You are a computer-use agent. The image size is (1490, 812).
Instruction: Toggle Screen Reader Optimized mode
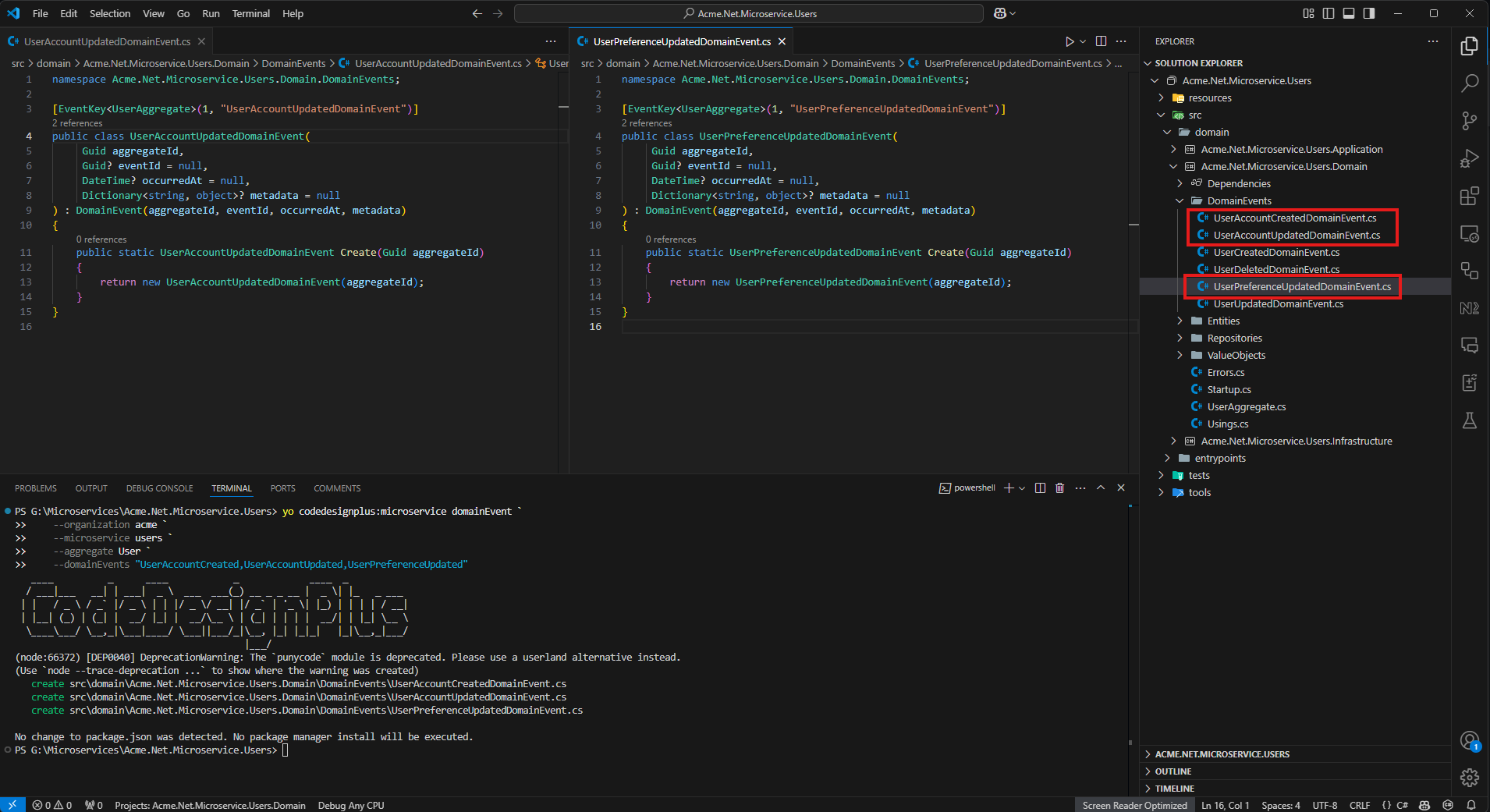[x=1134, y=805]
